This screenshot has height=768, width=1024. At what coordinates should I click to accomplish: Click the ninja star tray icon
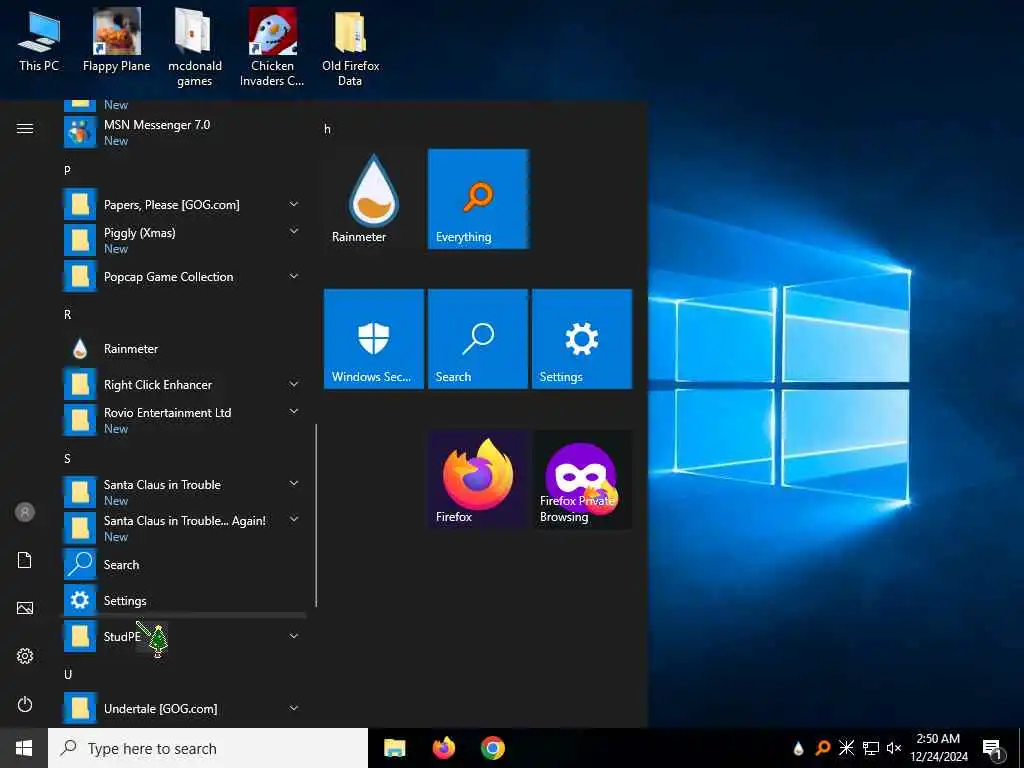[846, 748]
